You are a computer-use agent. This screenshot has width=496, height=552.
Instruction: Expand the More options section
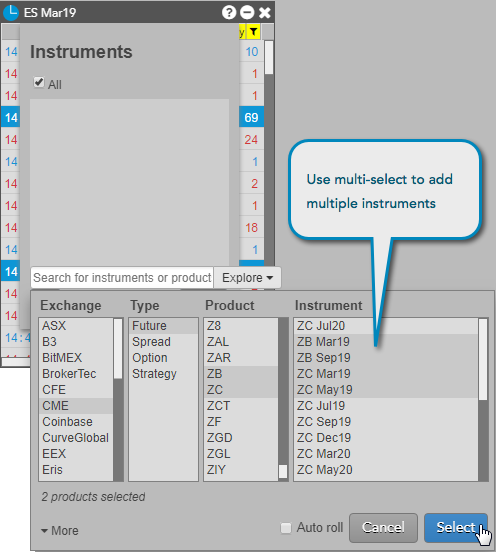(x=60, y=531)
